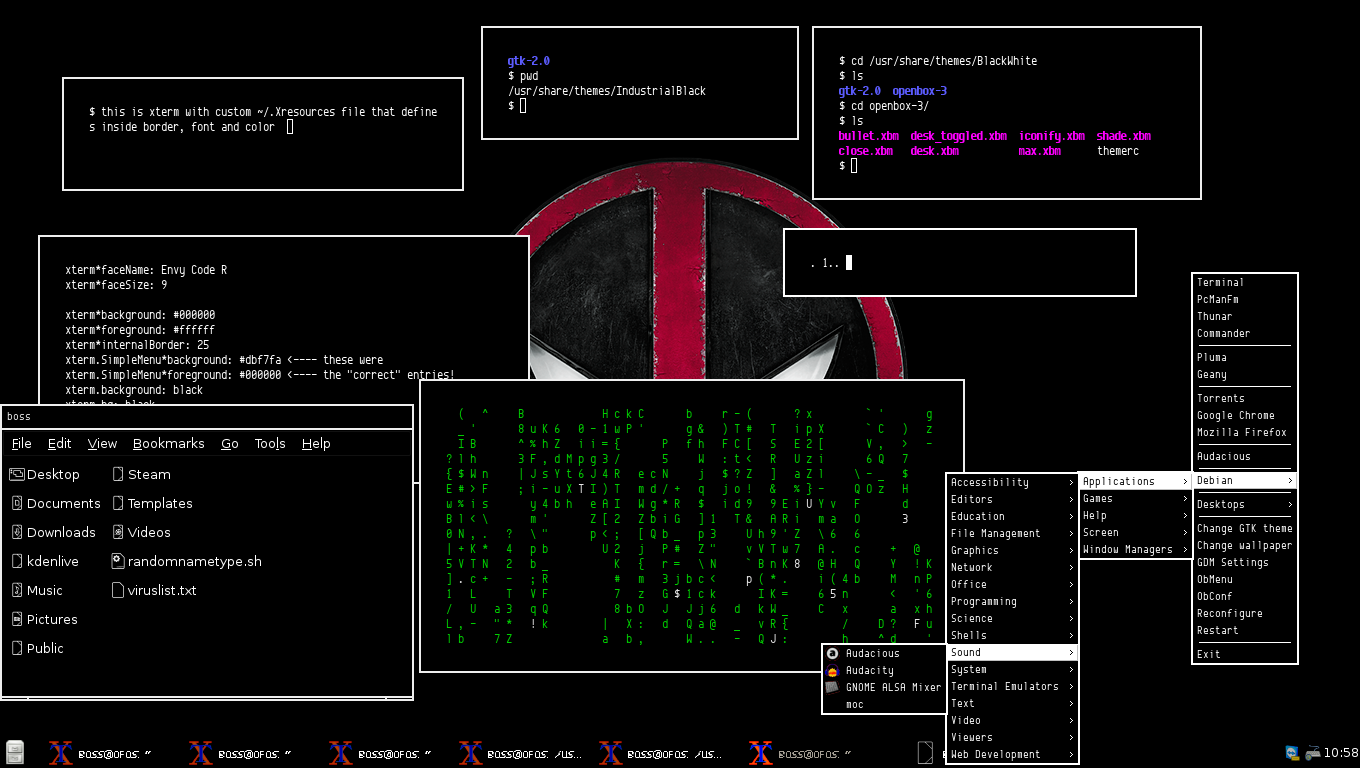Open the File menu in file manager

(21, 443)
